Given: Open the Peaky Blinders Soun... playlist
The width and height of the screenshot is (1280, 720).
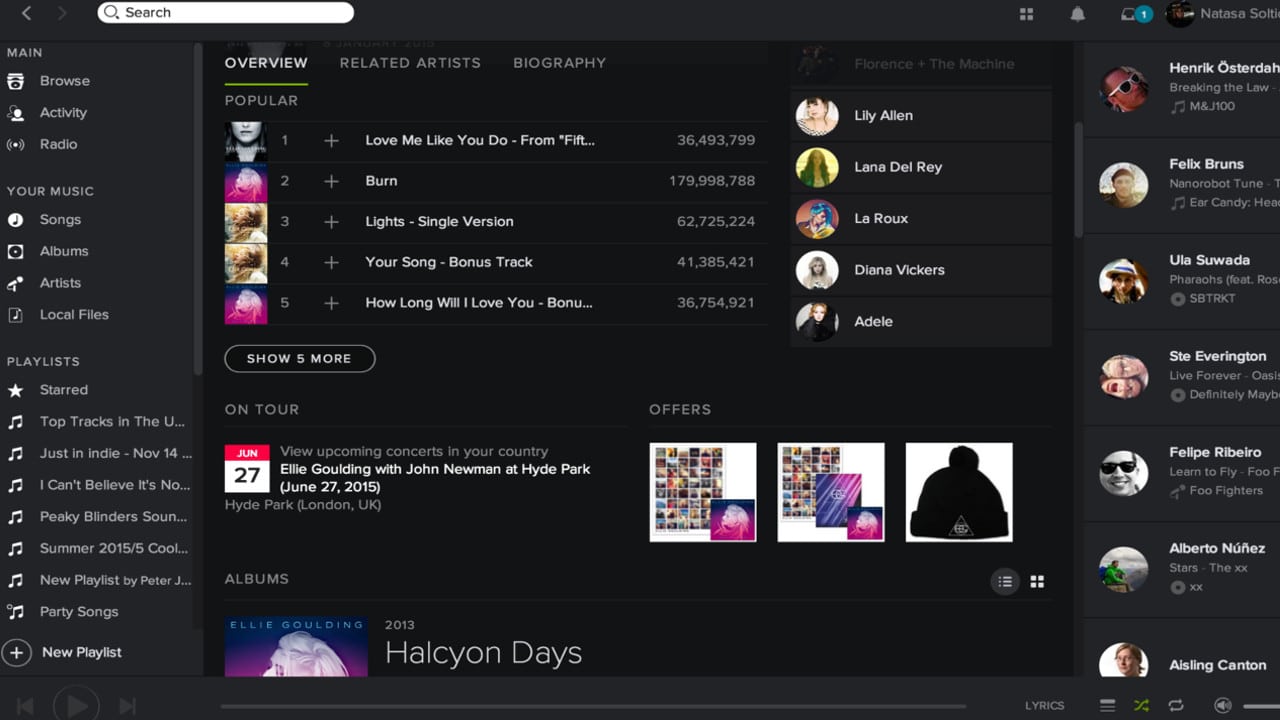Looking at the screenshot, I should 113,517.
